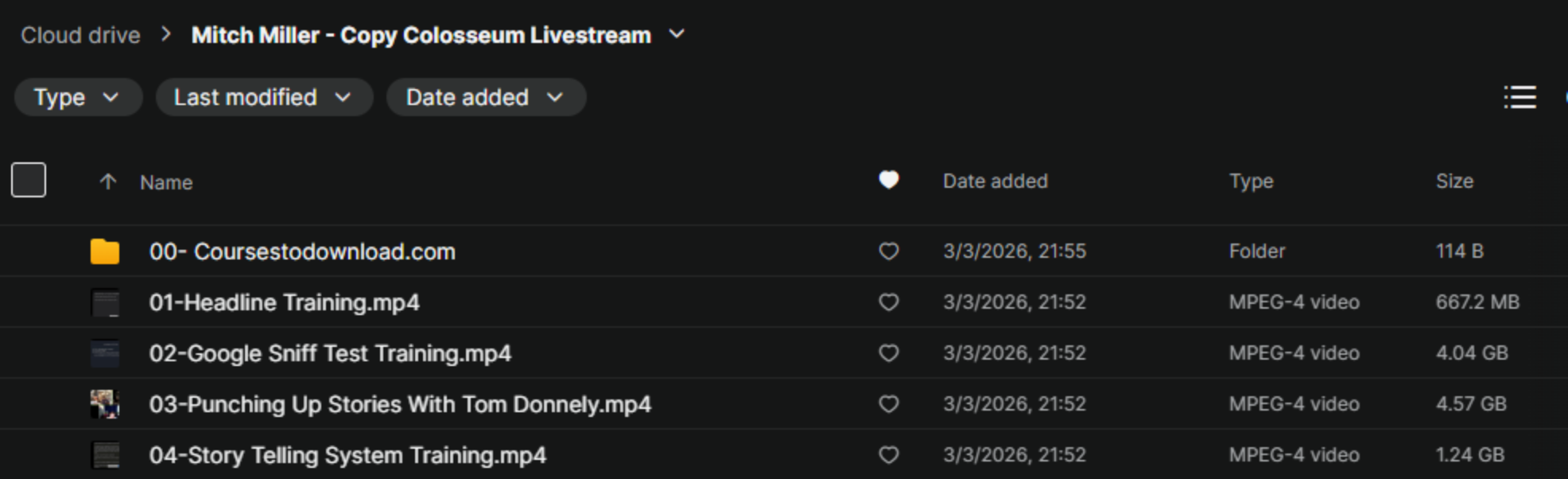The width and height of the screenshot is (1568, 479).
Task: Open the Date added filter dropdown
Action: click(x=485, y=98)
